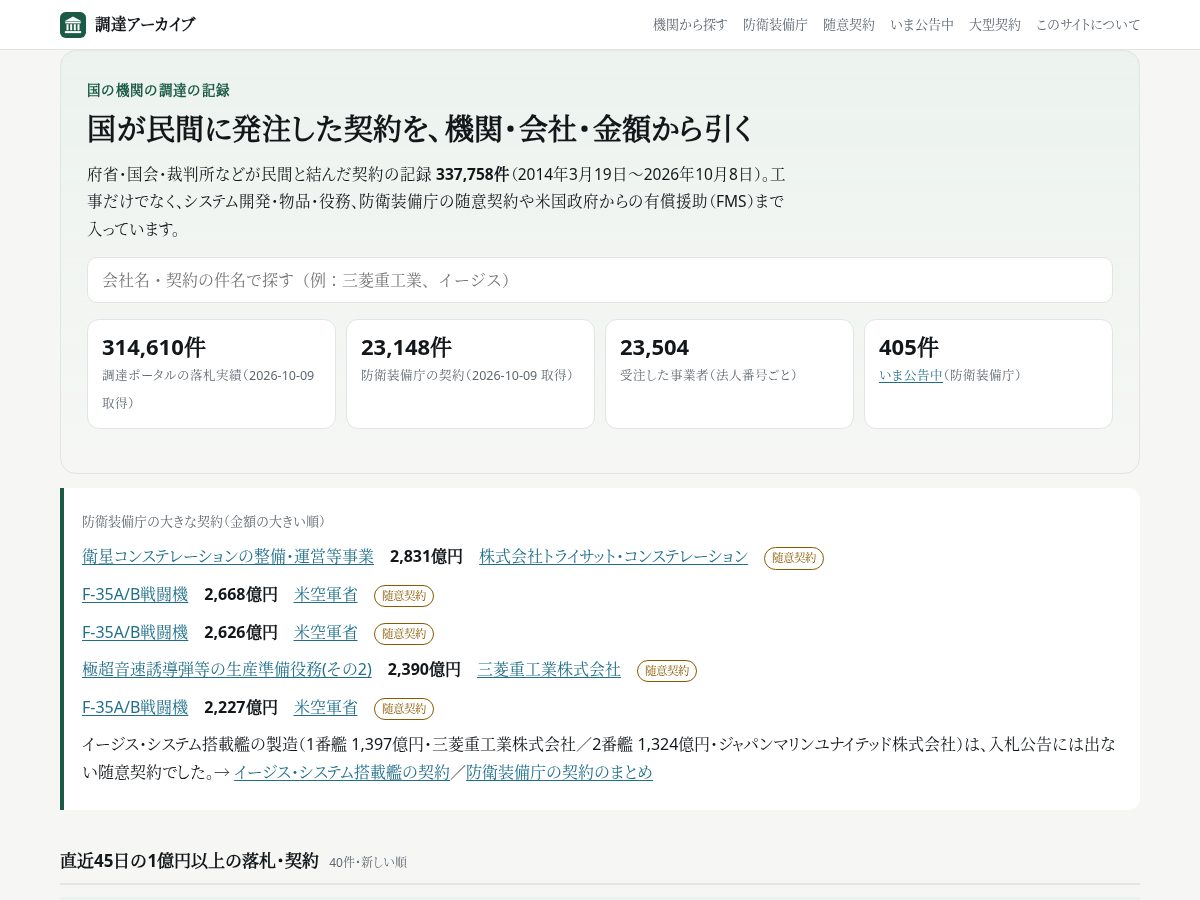This screenshot has width=1200, height=900.
Task: Focus the 会社名・契約の件名で探す search field
Action: (600, 280)
